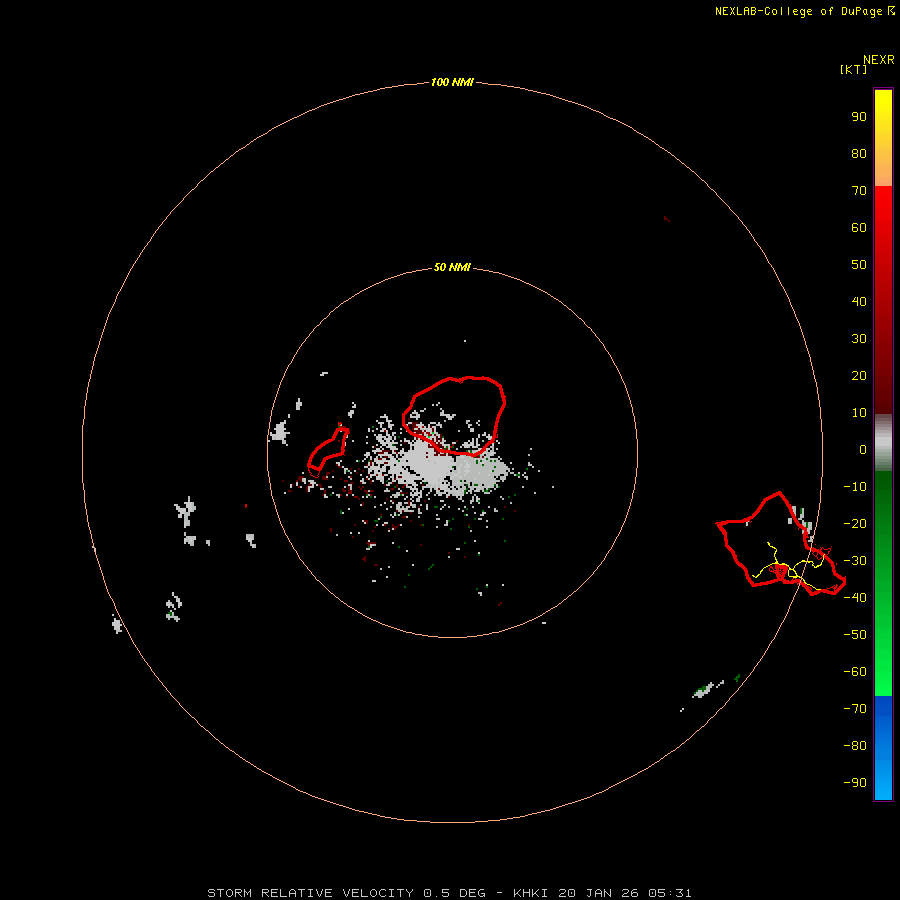
Task: Click the 30 value on velocity scale
Action: coord(859,339)
